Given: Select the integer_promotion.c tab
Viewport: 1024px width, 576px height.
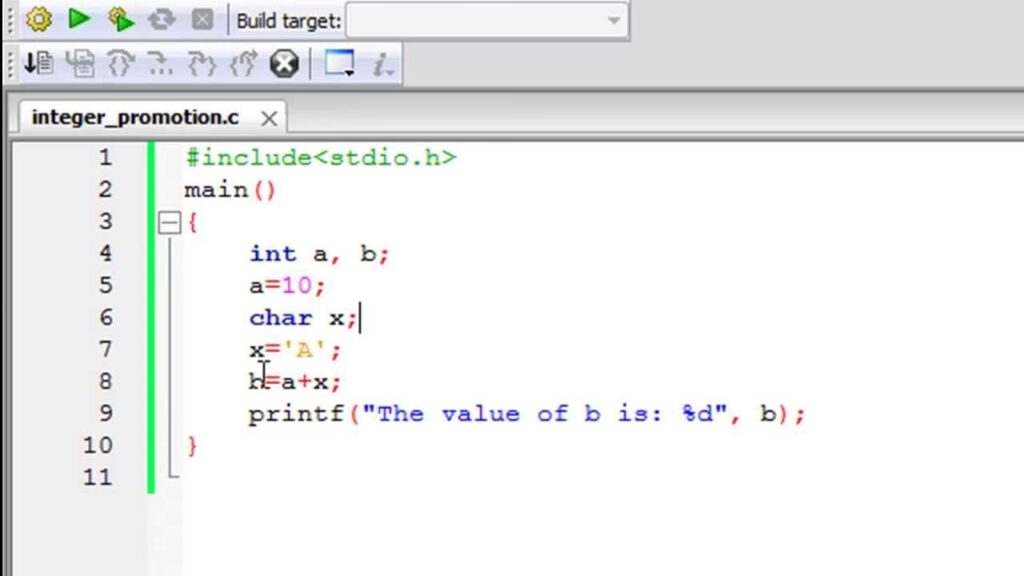Looking at the screenshot, I should pos(135,117).
